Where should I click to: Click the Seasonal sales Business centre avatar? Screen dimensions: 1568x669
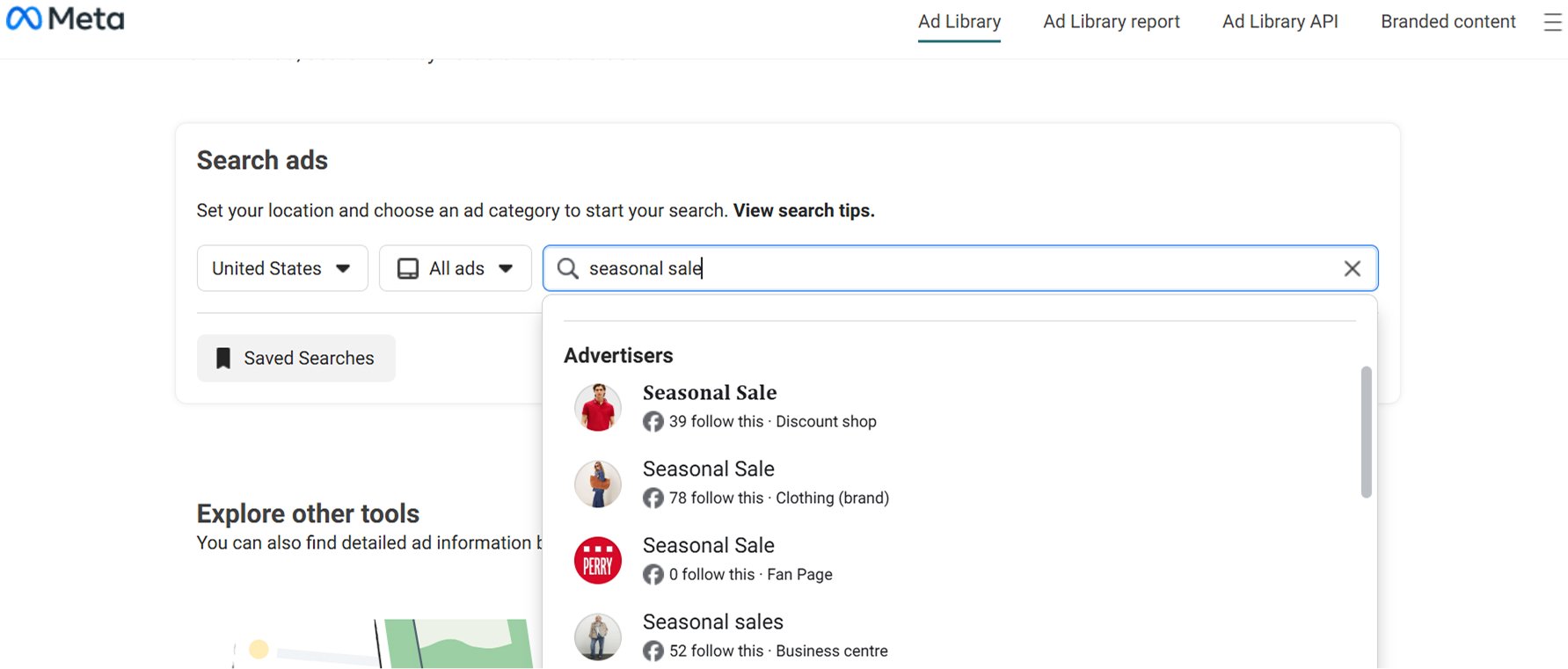[x=598, y=637]
